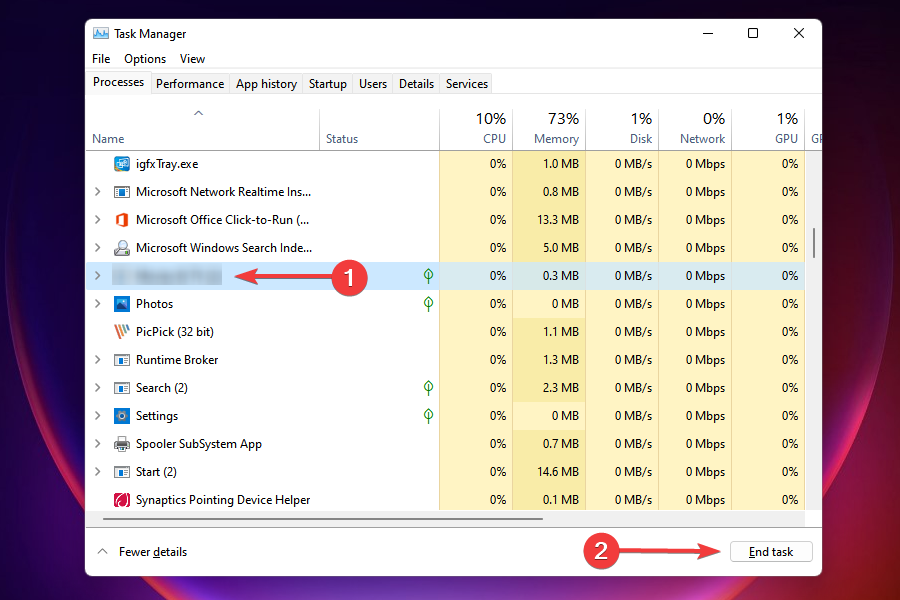Click the Photos app icon
Screen dimensions: 900x600
pyautogui.click(x=122, y=303)
